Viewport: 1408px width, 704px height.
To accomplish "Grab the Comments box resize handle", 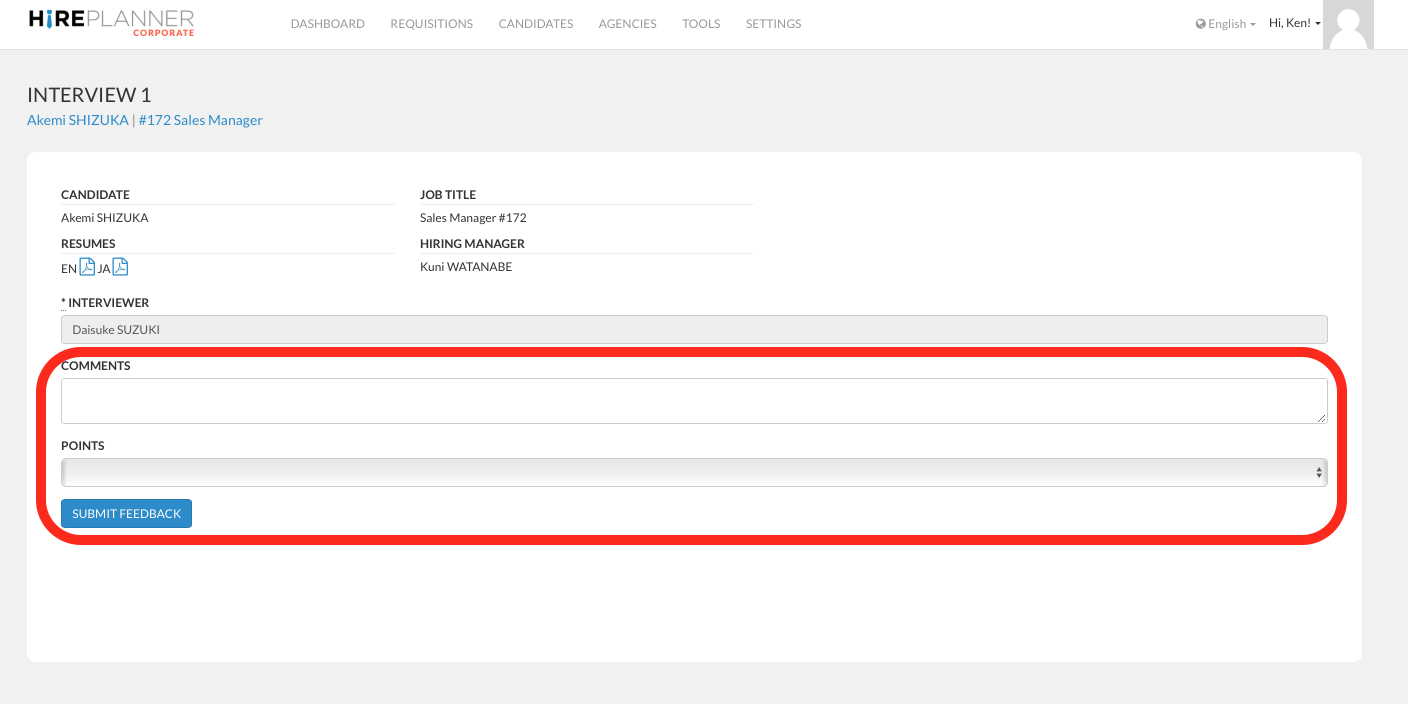I will point(1321,417).
